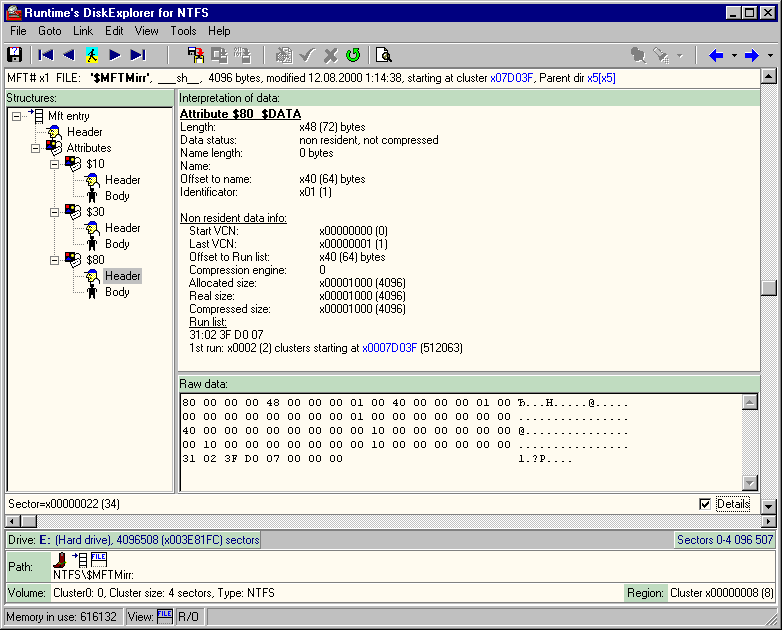Click the FILE view icon in status bar
Image resolution: width=782 pixels, height=630 pixels.
coord(165,617)
